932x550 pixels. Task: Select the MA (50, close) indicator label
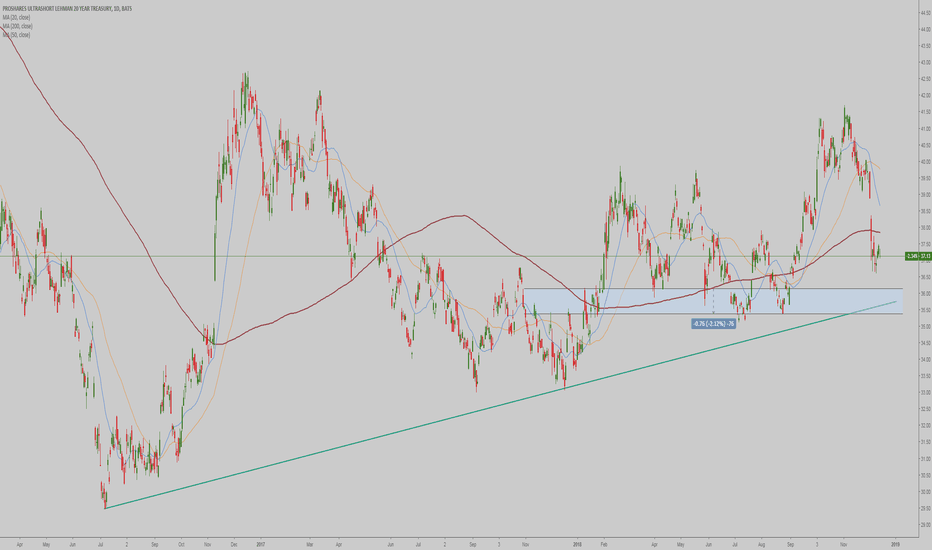click(16, 34)
